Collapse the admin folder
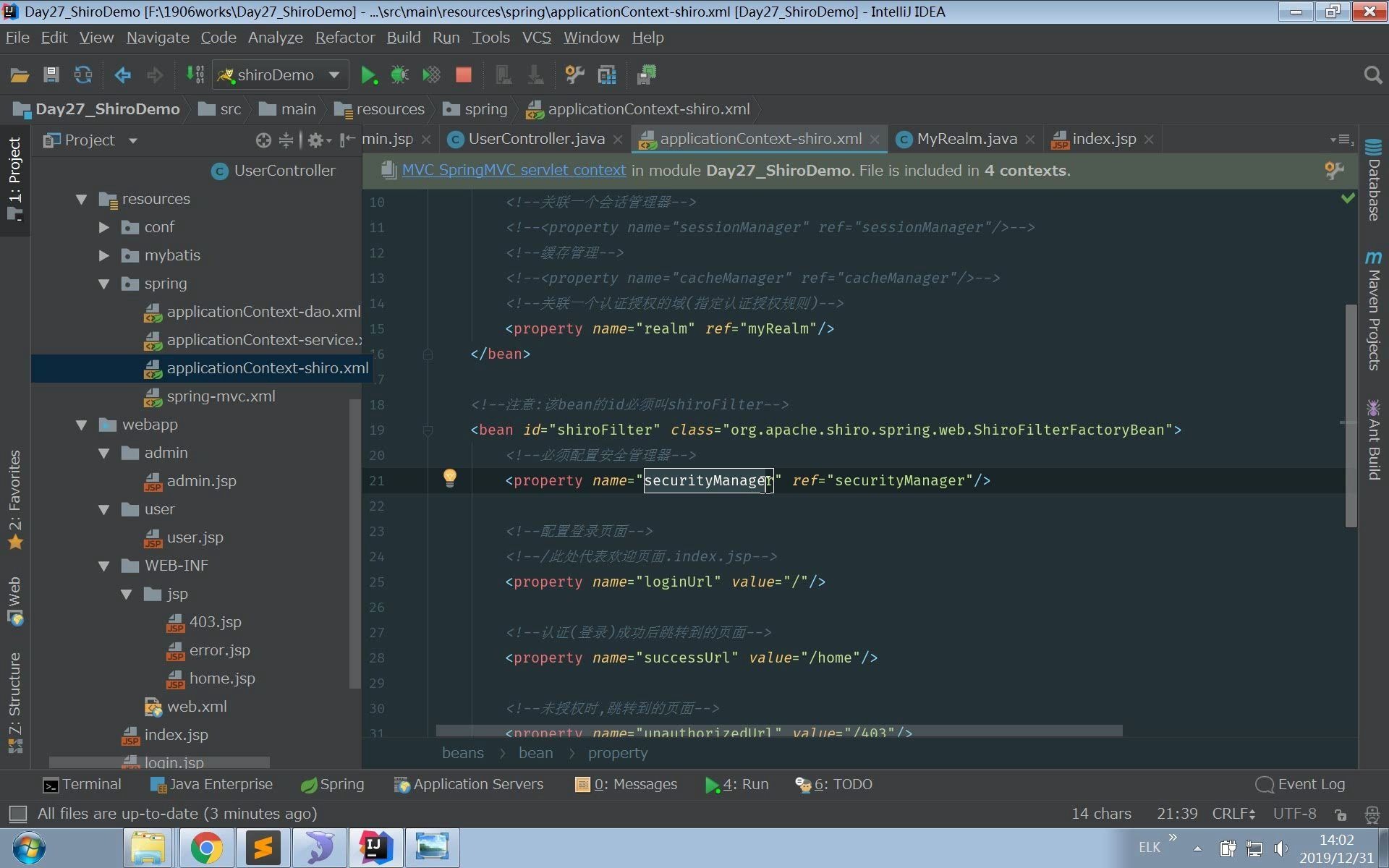The image size is (1389, 868). pos(104,453)
